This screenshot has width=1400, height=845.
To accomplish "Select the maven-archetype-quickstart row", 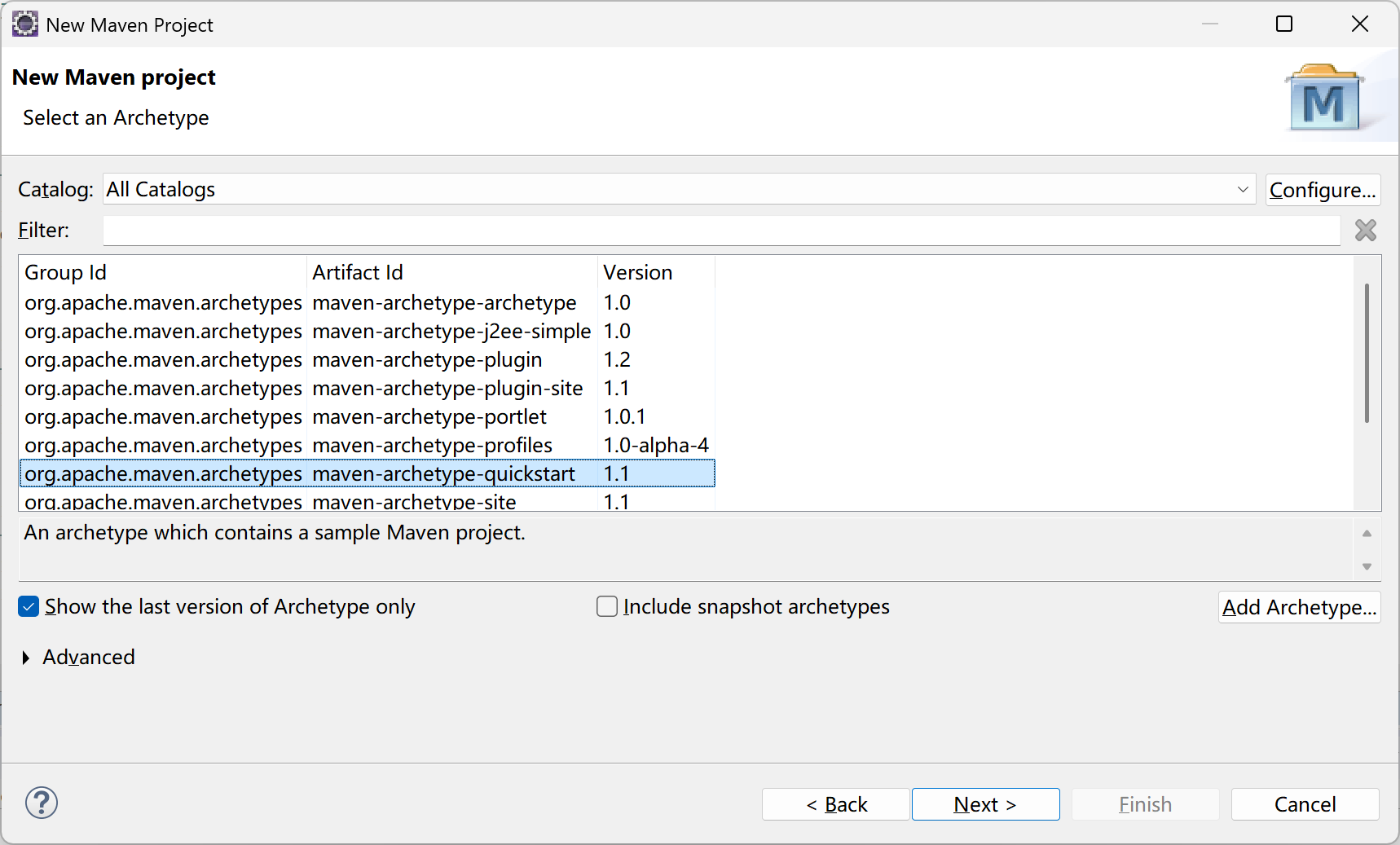I will click(x=367, y=473).
